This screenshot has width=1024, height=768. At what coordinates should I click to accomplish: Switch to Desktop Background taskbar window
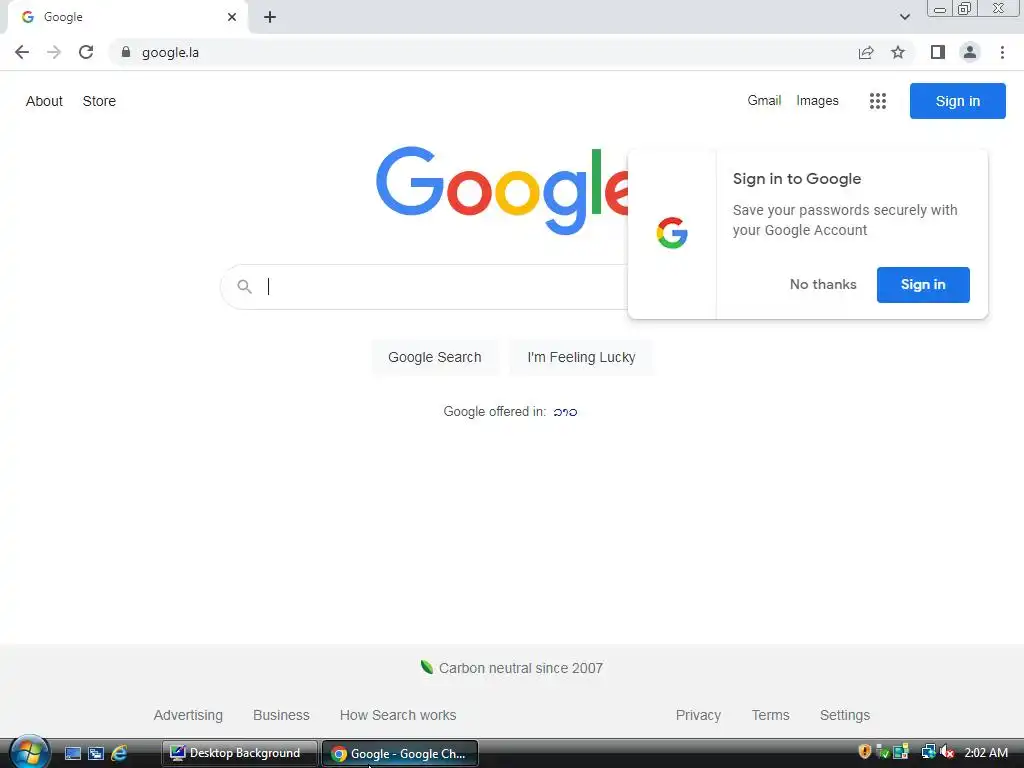[x=240, y=753]
